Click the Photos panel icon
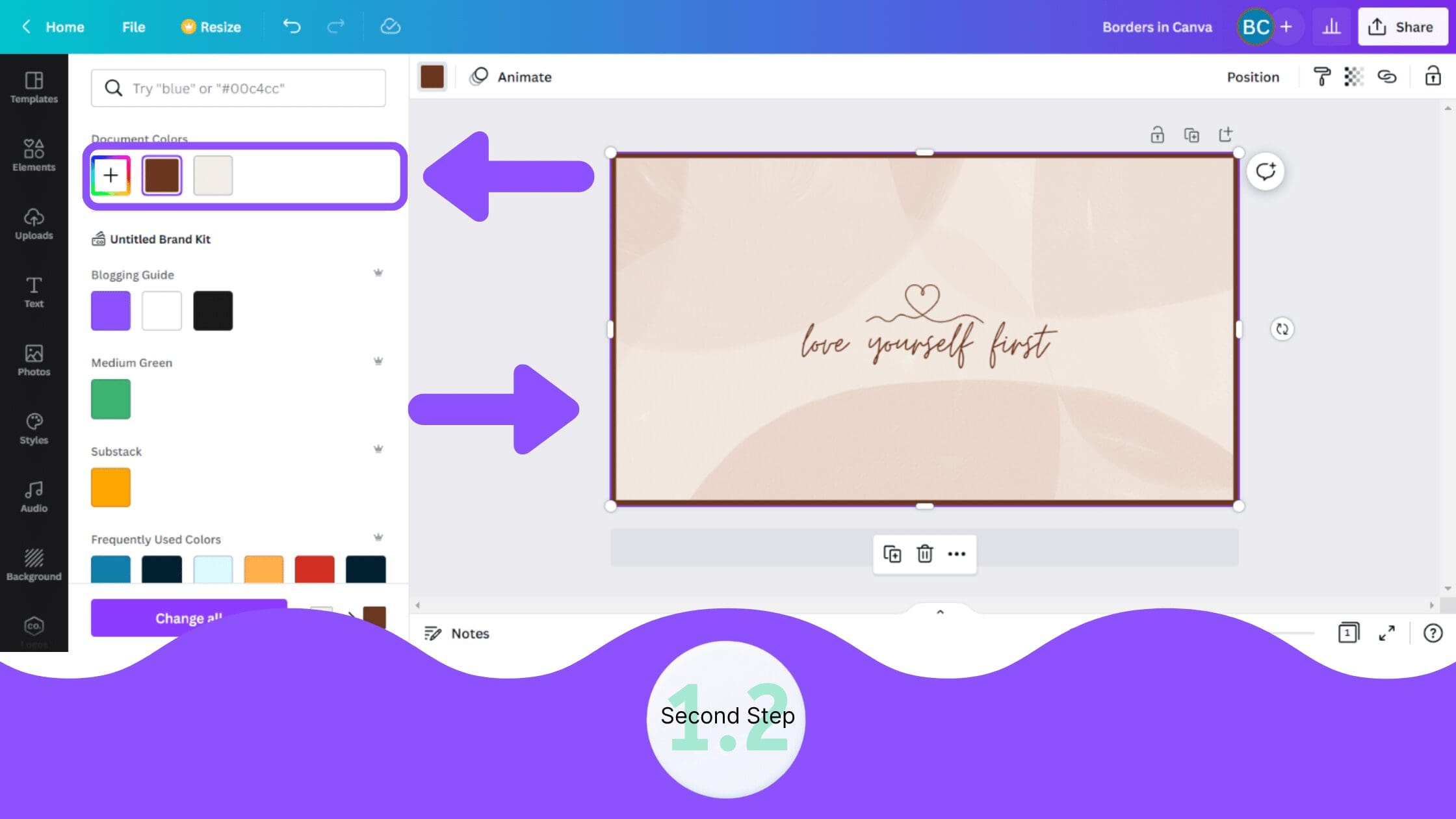 click(x=33, y=358)
